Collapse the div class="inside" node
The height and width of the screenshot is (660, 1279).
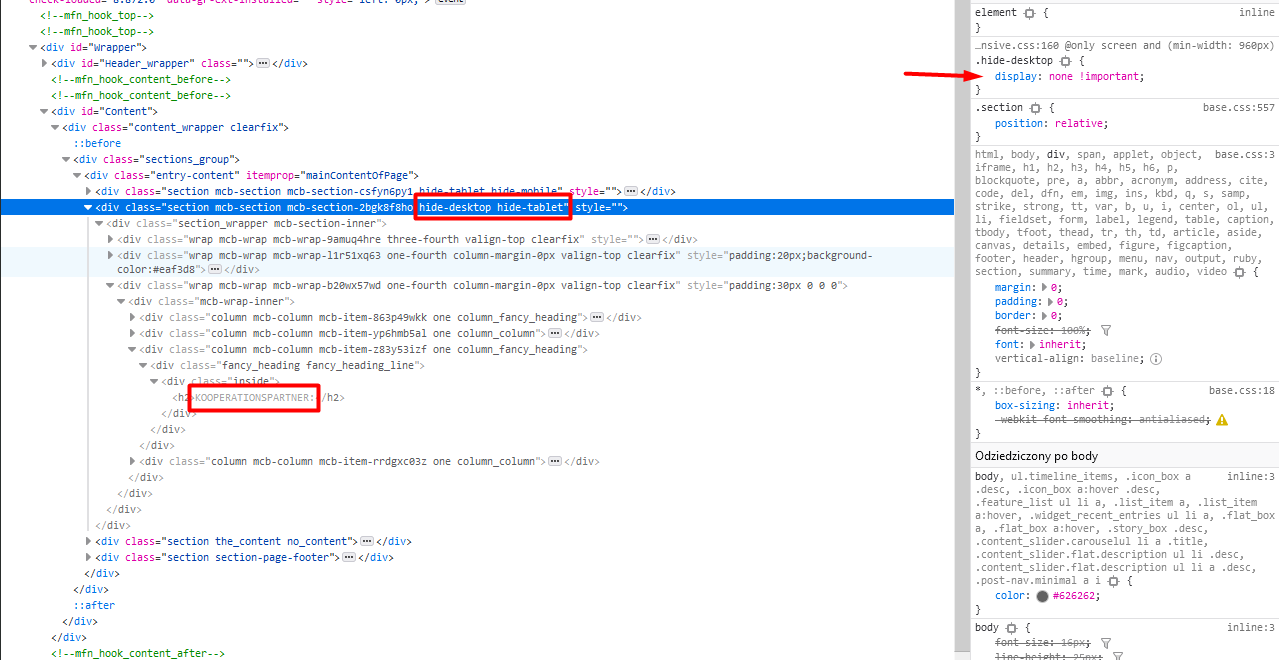click(x=154, y=381)
